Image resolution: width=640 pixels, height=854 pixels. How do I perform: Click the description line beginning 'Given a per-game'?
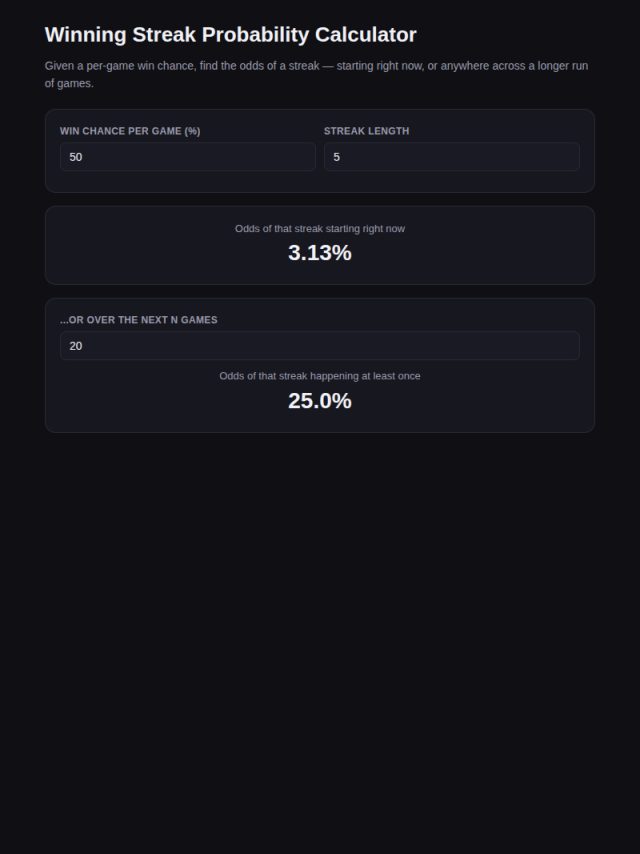click(316, 66)
